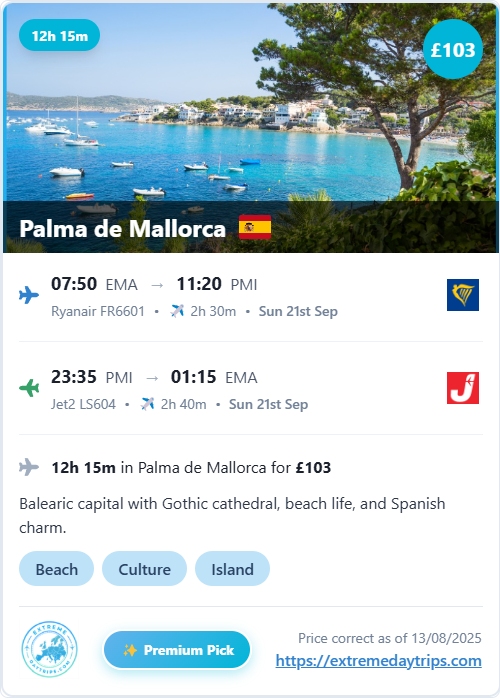Click the small plane emoji before 2h 40m
Image resolution: width=500 pixels, height=698 pixels.
[x=147, y=404]
